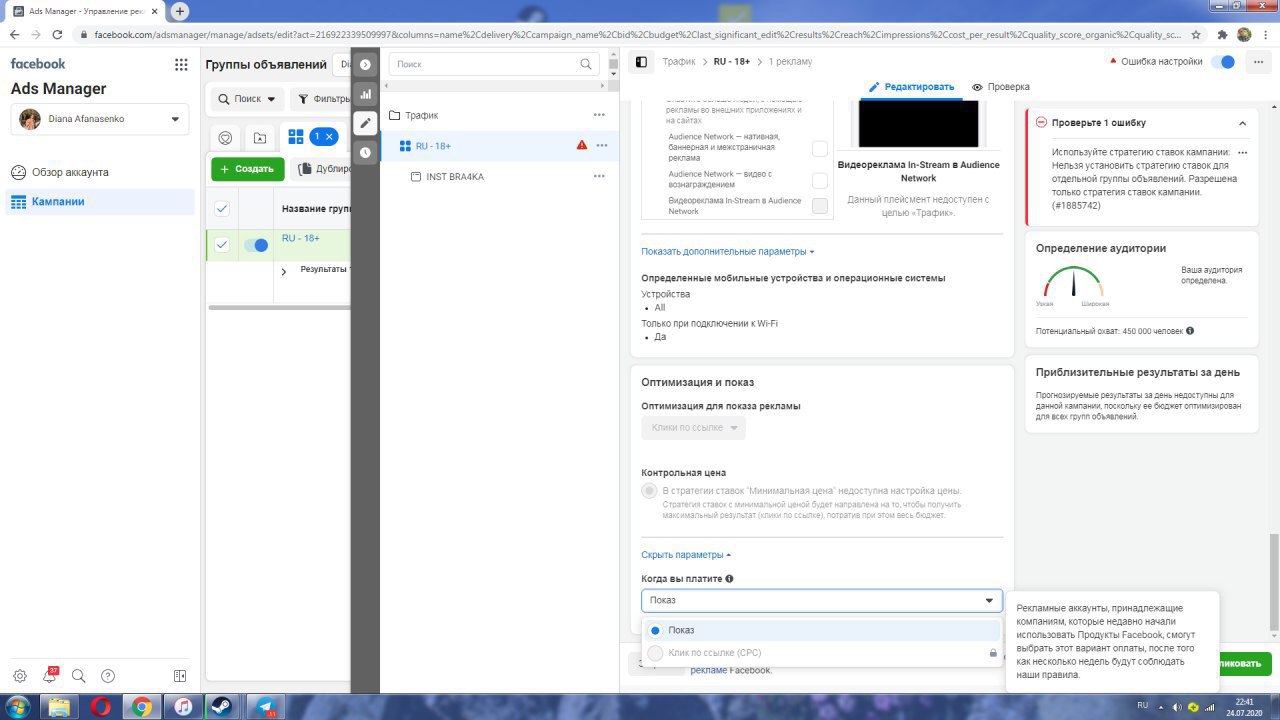The height and width of the screenshot is (720, 1280).
Task: Open the notifications bell
Action: [x=49, y=676]
